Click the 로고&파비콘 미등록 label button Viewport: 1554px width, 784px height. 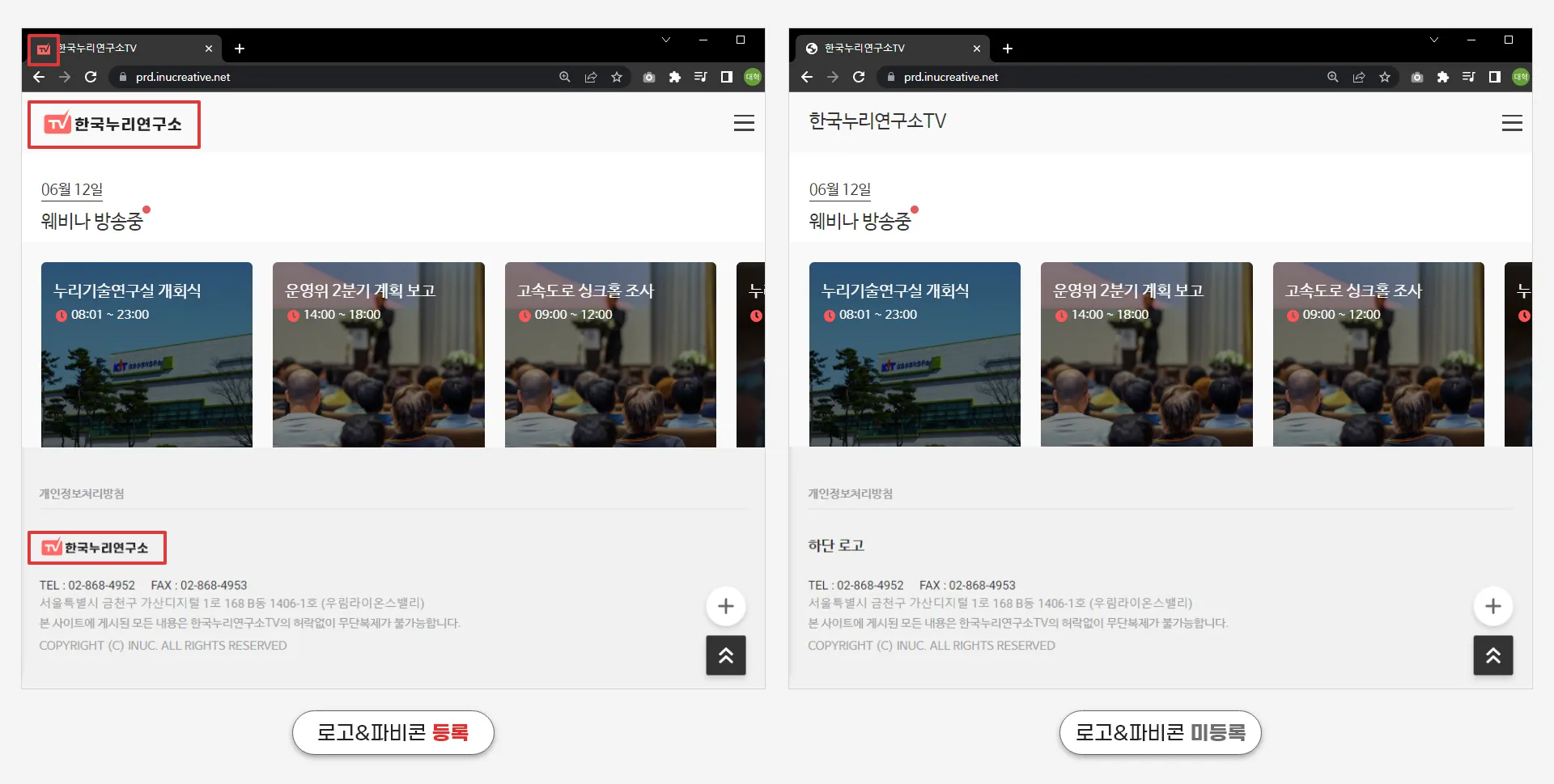(x=1161, y=732)
